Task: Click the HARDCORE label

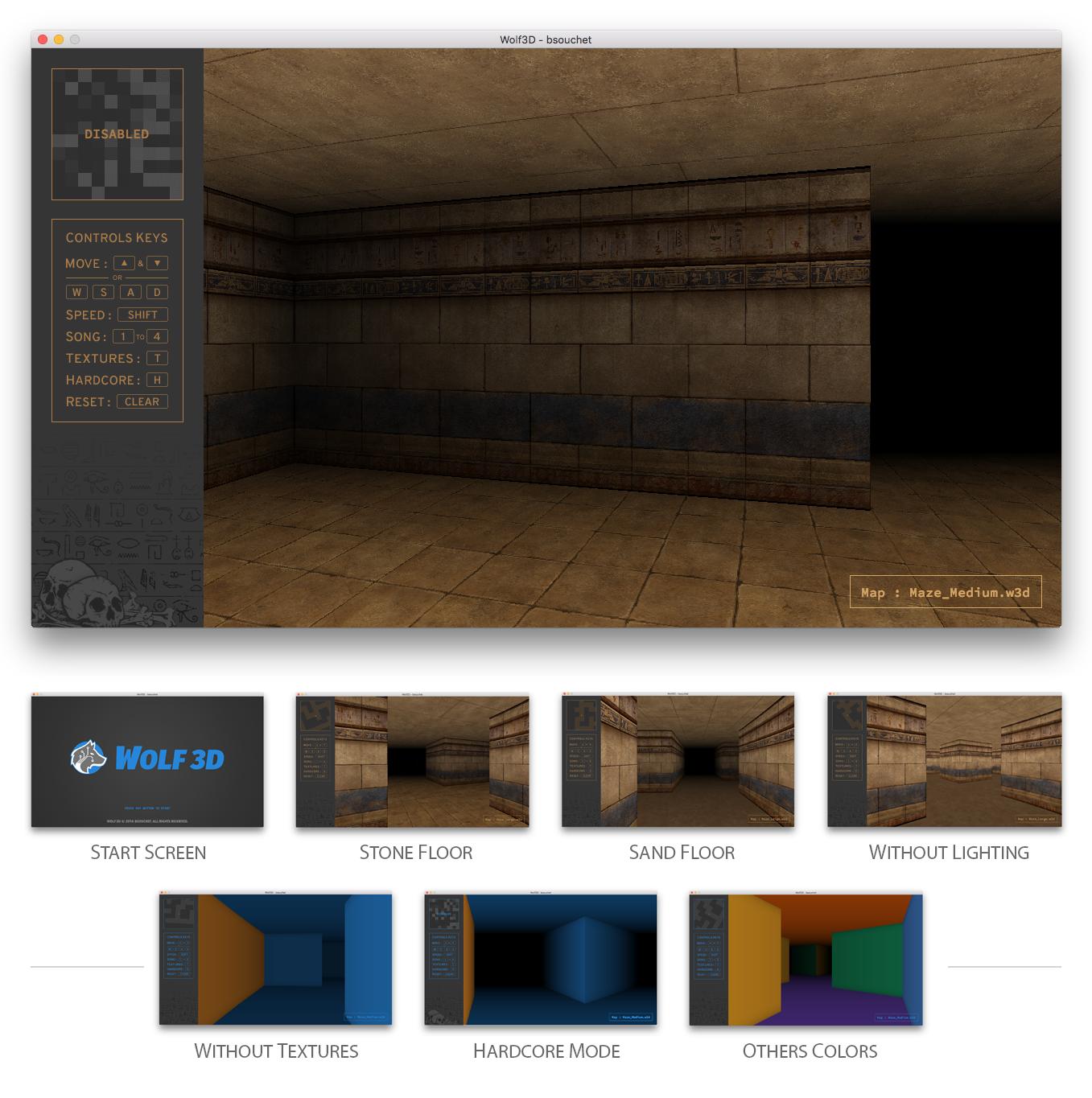Action: 102,380
